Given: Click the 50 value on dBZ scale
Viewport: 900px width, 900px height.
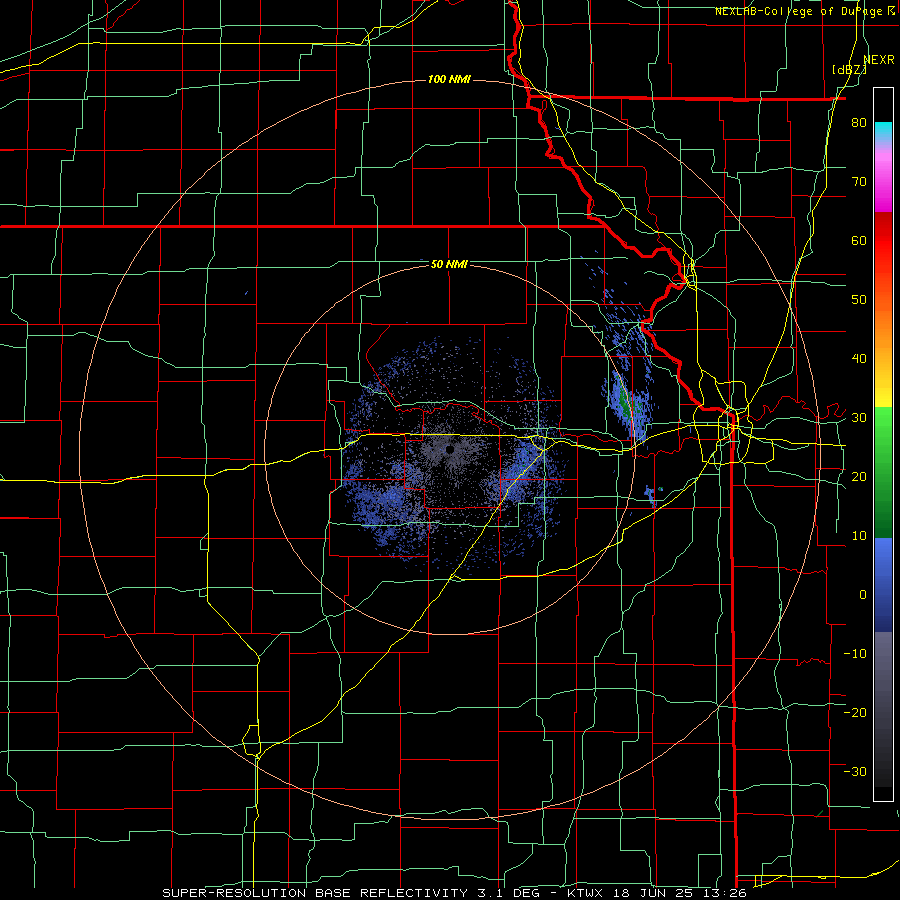Looking at the screenshot, I should pos(859,300).
